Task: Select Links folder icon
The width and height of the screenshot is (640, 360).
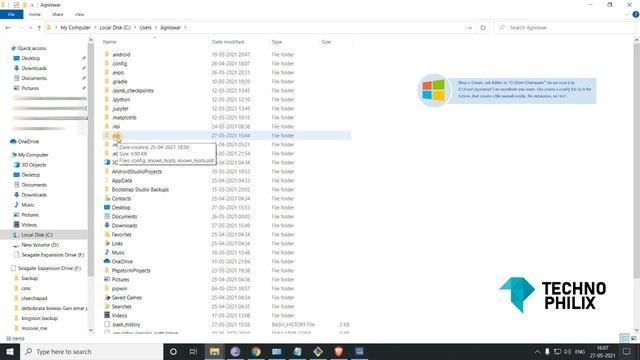Action: click(107, 243)
